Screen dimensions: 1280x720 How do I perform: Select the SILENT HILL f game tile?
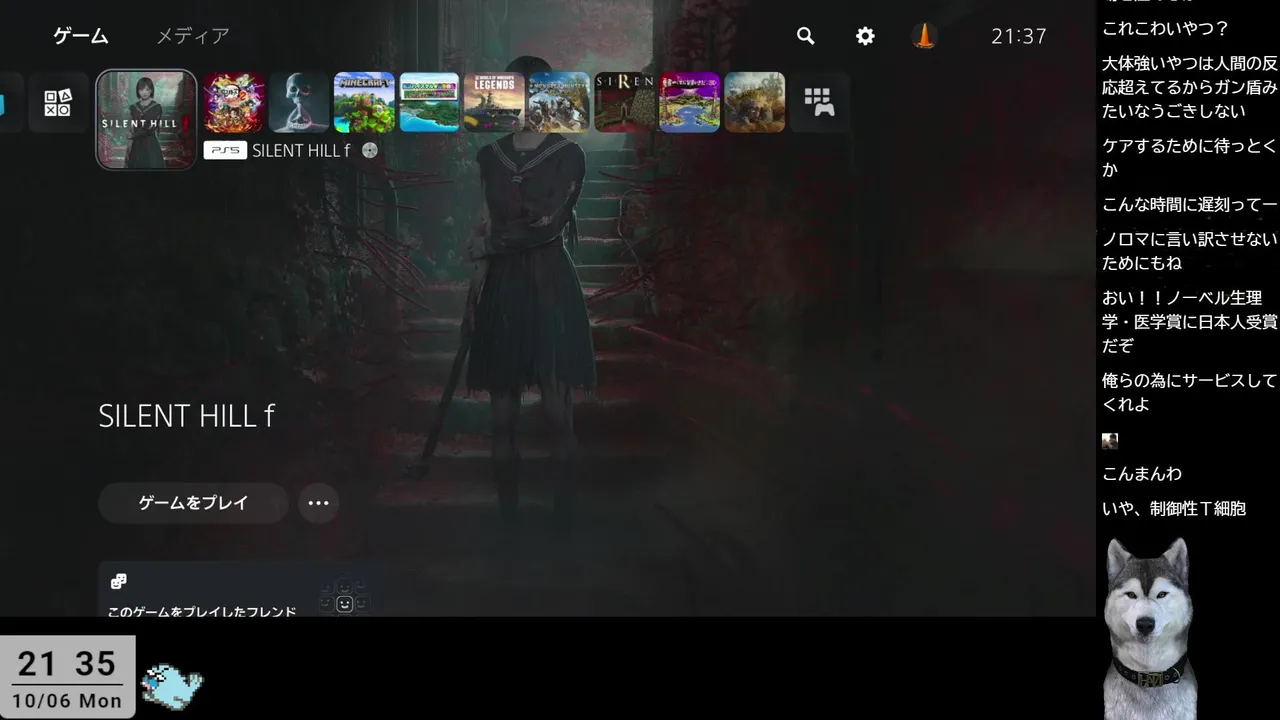pyautogui.click(x=146, y=119)
